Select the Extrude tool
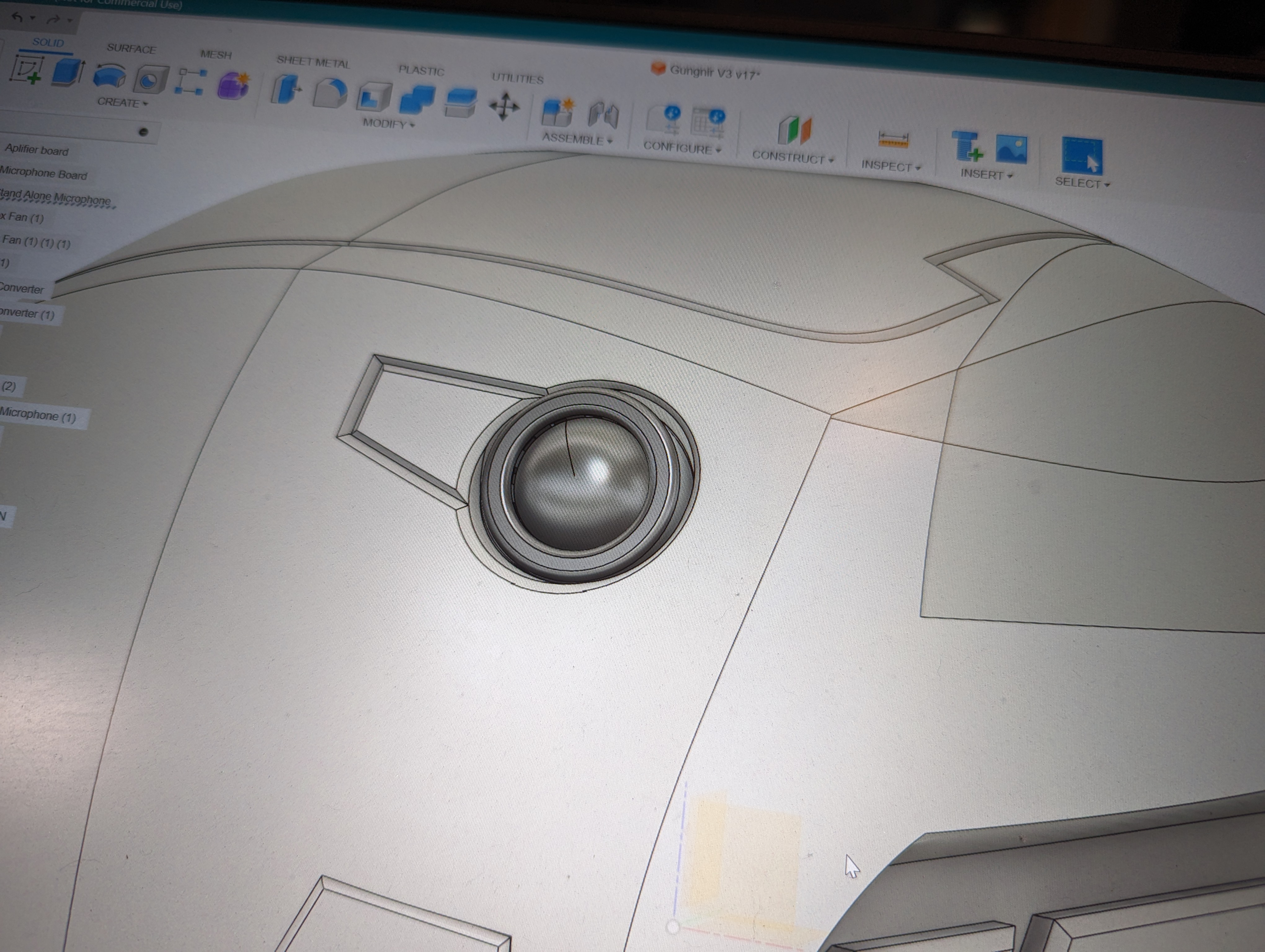This screenshot has height=952, width=1265. [x=68, y=74]
